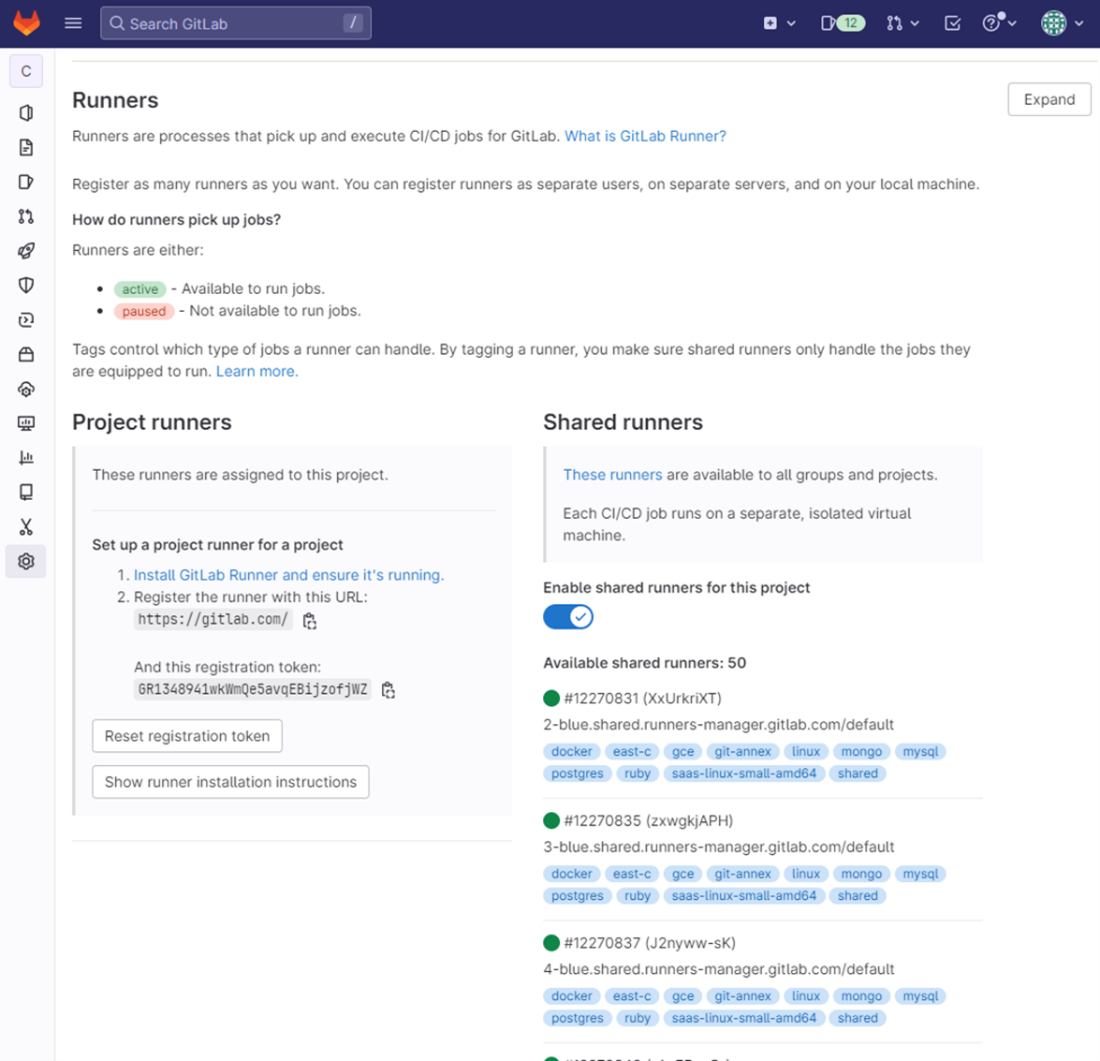Image resolution: width=1100 pixels, height=1061 pixels.
Task: Open the To-Do list icon
Action: [x=952, y=23]
